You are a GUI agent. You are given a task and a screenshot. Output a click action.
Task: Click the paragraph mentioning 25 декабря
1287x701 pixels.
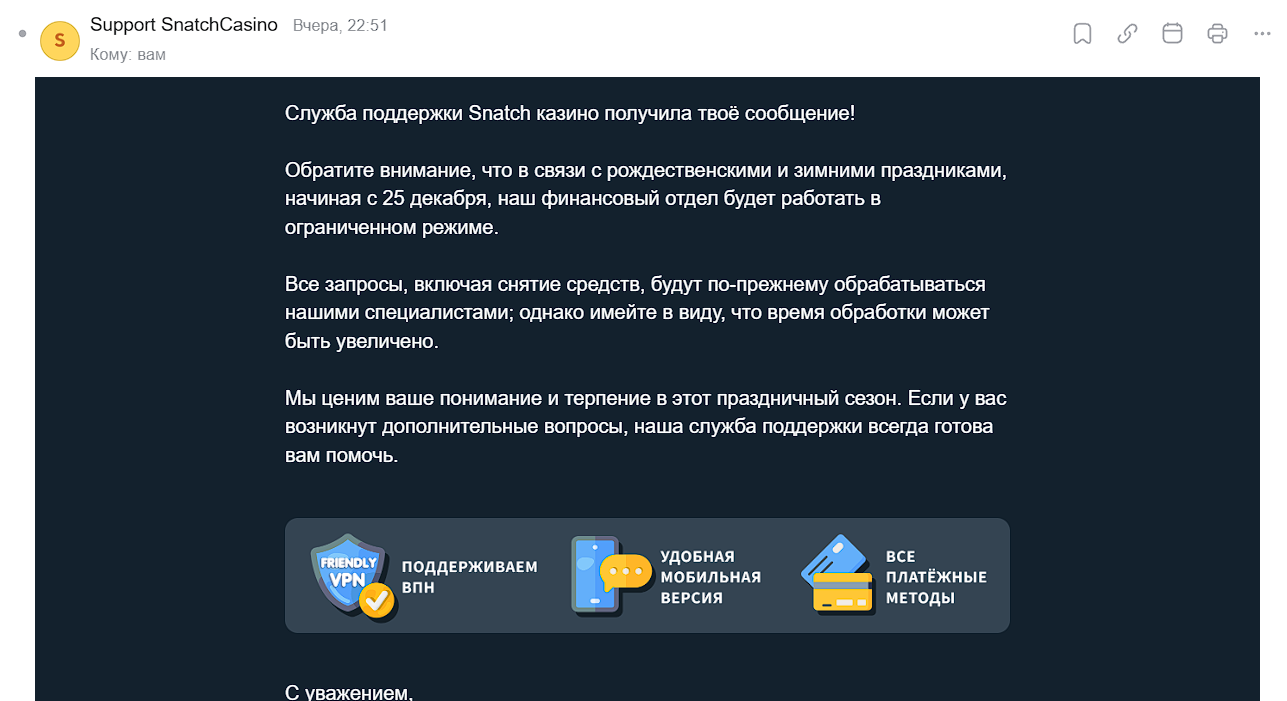[646, 198]
